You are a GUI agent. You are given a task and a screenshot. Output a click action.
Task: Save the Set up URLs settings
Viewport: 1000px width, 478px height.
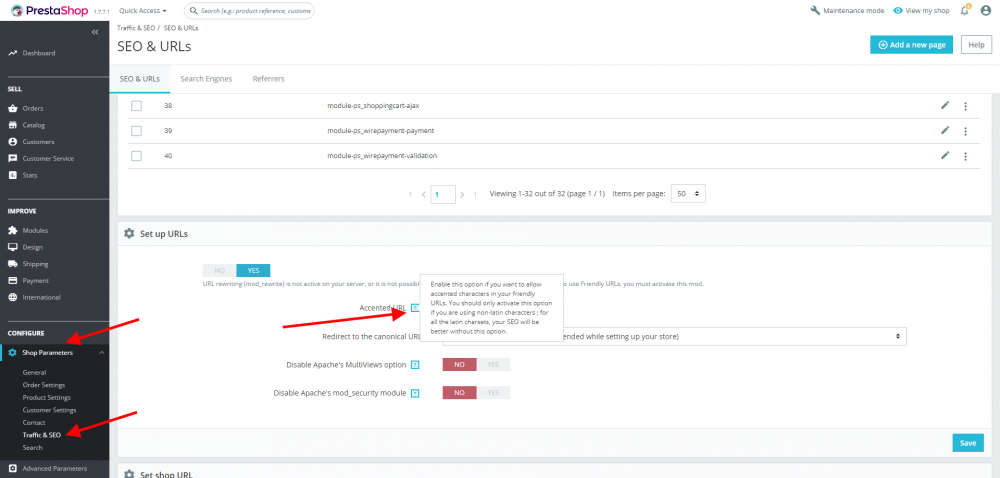(x=967, y=443)
